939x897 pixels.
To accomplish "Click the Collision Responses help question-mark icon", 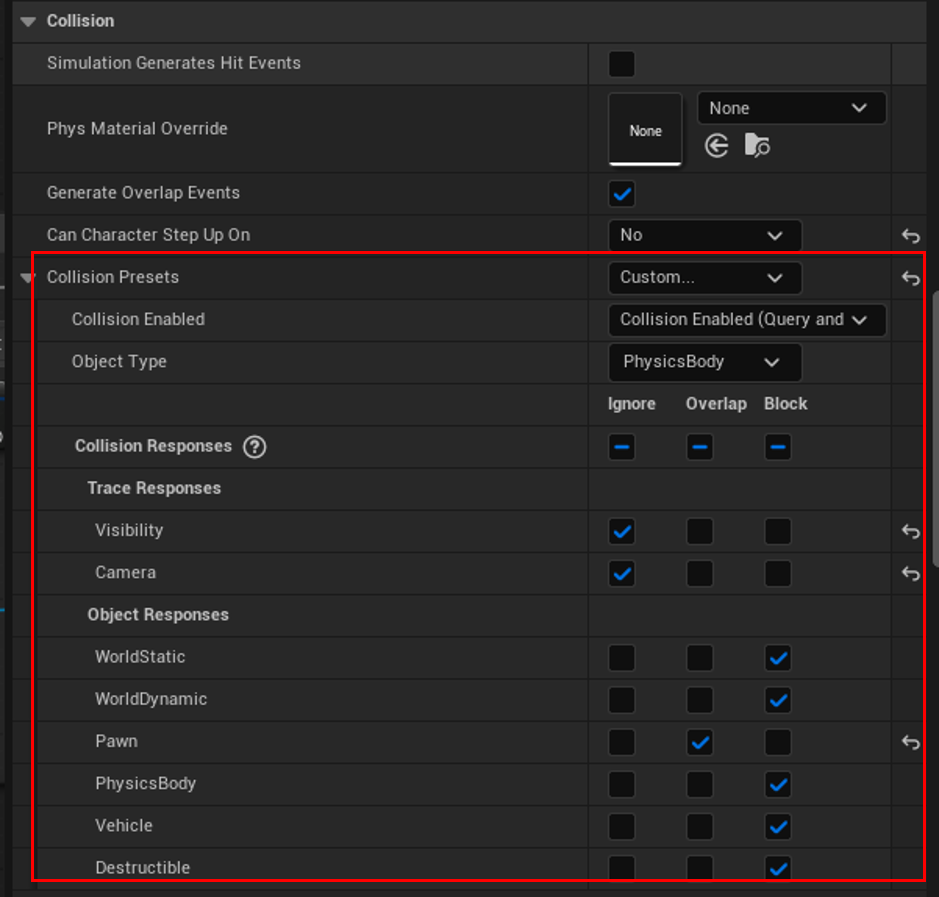I will pyautogui.click(x=255, y=447).
